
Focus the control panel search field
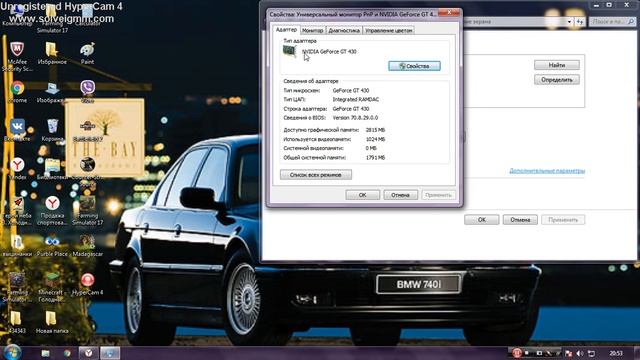tap(612, 22)
